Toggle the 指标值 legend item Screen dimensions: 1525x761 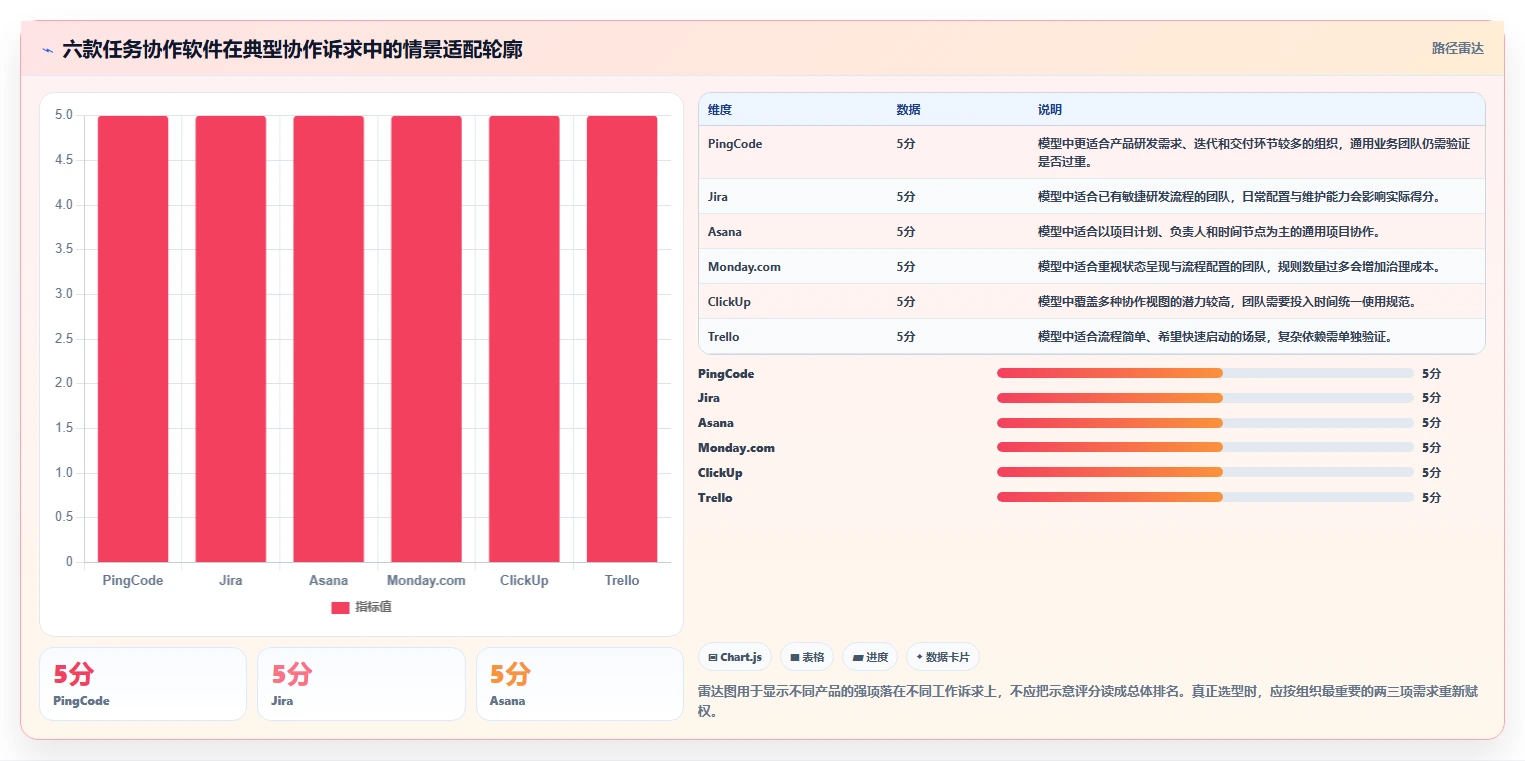coord(361,607)
